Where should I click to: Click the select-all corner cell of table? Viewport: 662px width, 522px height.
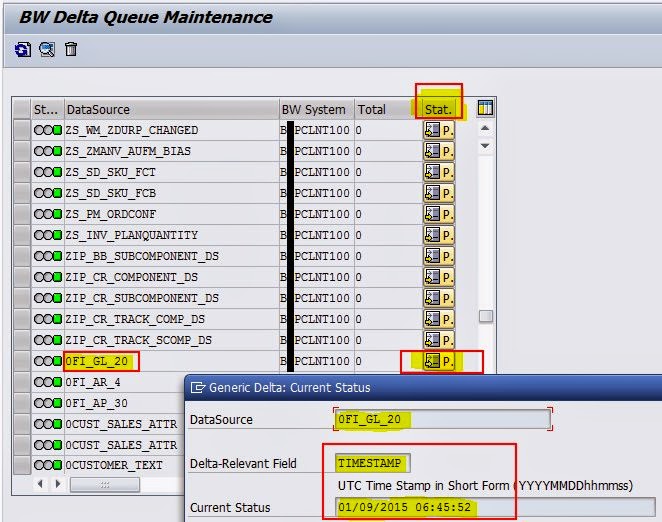pos(22,109)
